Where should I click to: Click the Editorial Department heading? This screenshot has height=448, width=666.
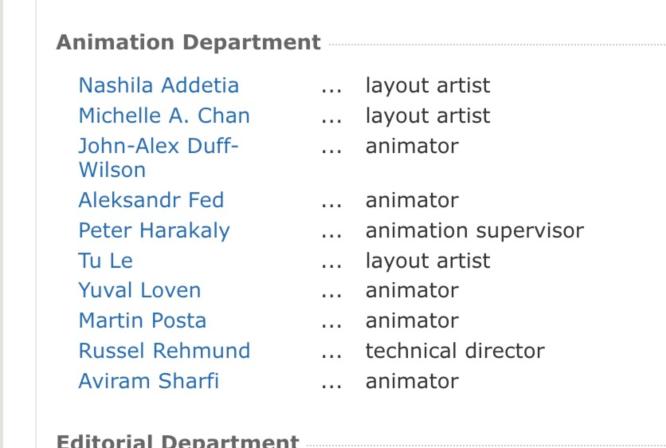[178, 441]
